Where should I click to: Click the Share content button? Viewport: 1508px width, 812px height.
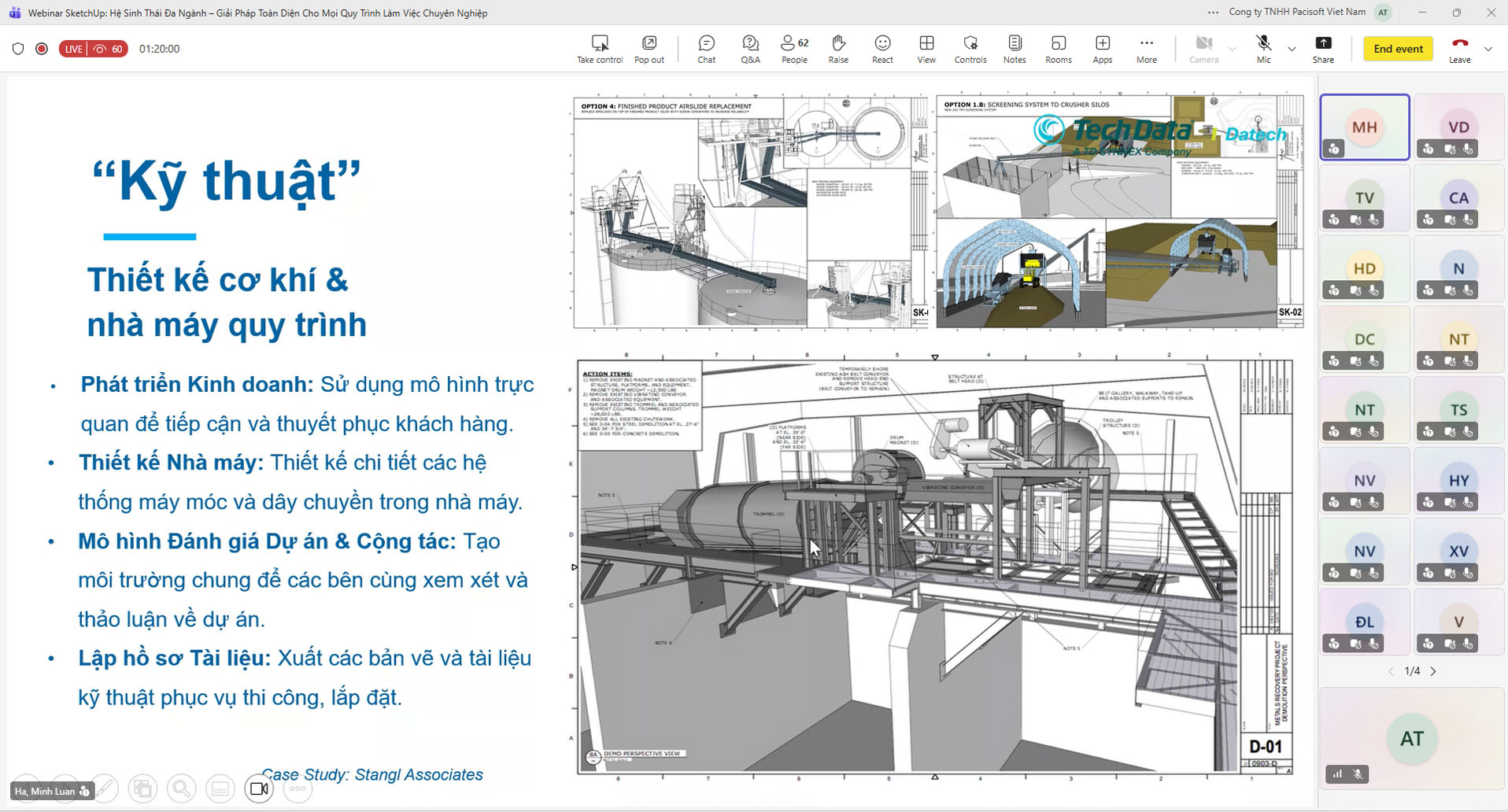1323,48
